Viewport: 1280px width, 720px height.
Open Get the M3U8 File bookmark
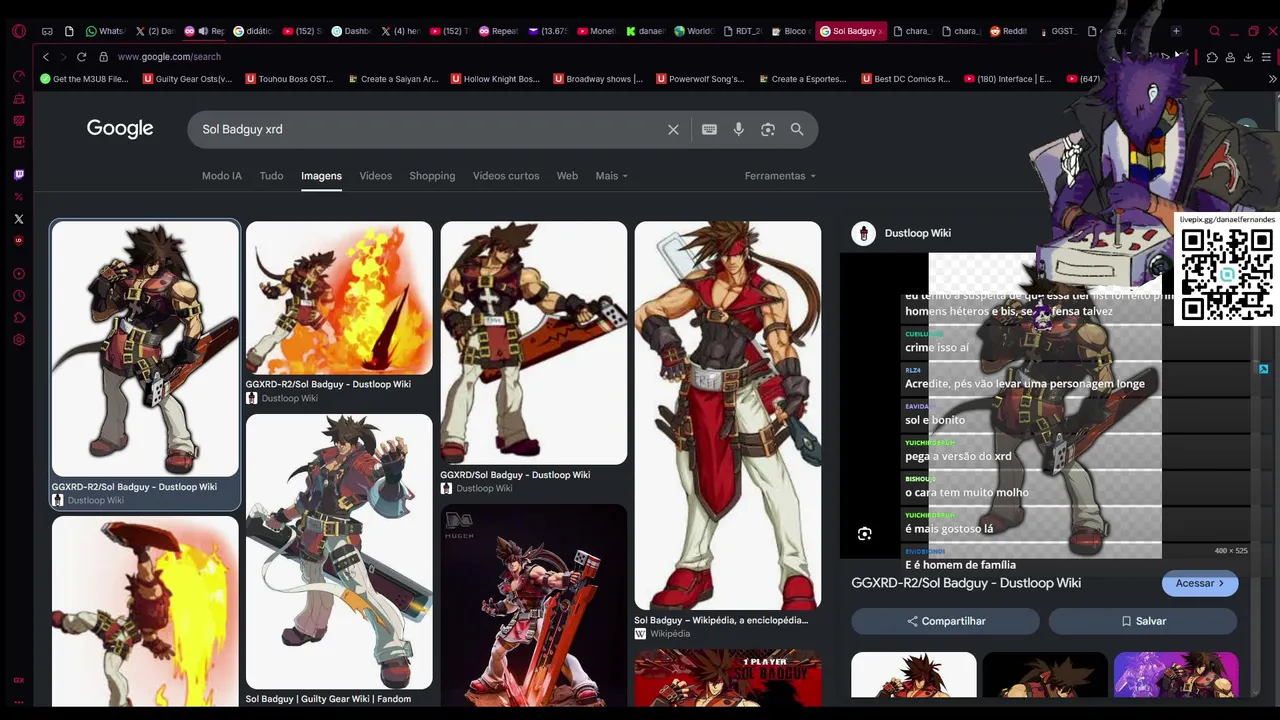[x=84, y=79]
